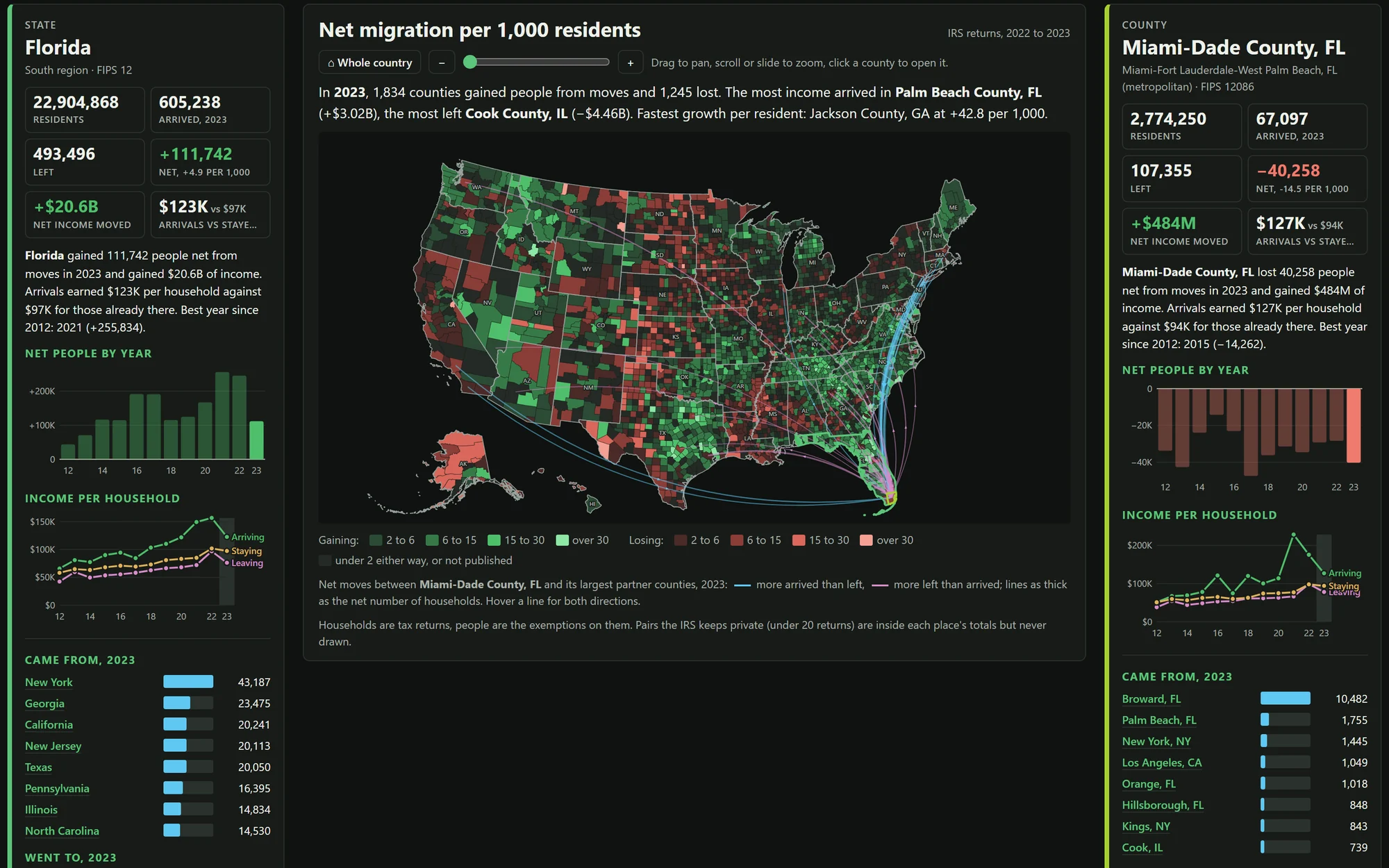This screenshot has width=1389, height=868.
Task: Click the 'Miami-Dade County, FL' heading
Action: 1233,47
